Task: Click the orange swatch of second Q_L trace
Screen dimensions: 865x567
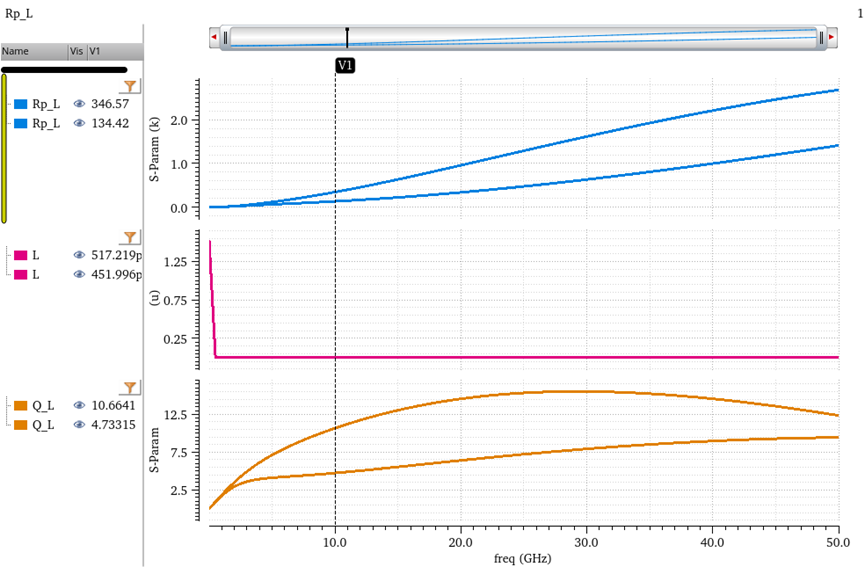Action: pos(21,425)
